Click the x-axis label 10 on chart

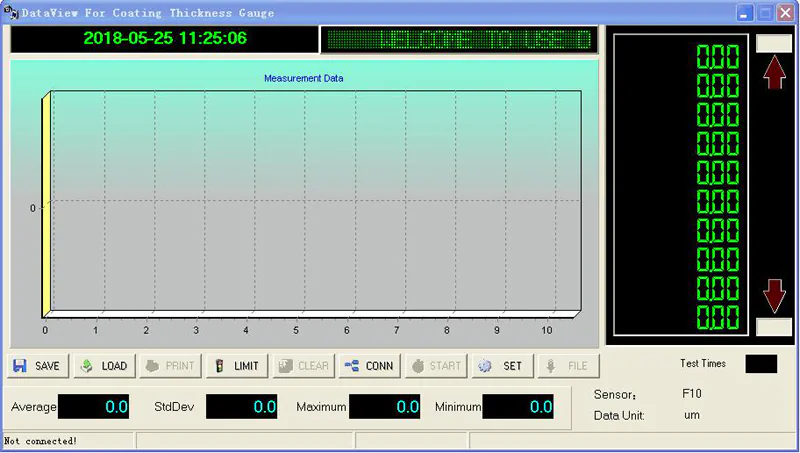click(547, 331)
